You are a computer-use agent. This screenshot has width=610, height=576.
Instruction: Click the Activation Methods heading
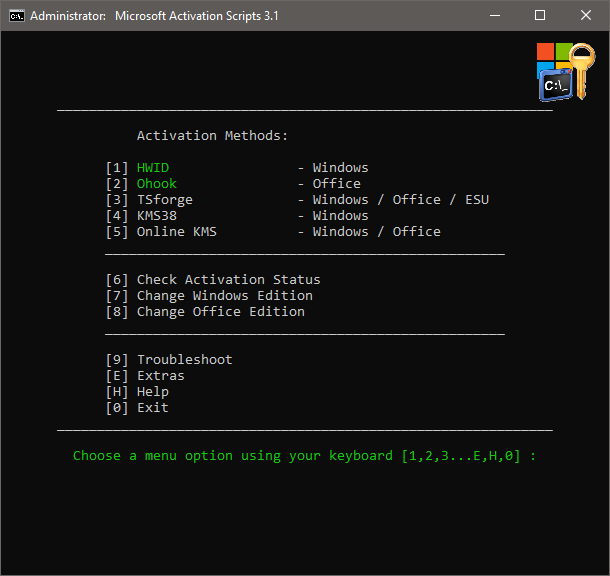212,136
